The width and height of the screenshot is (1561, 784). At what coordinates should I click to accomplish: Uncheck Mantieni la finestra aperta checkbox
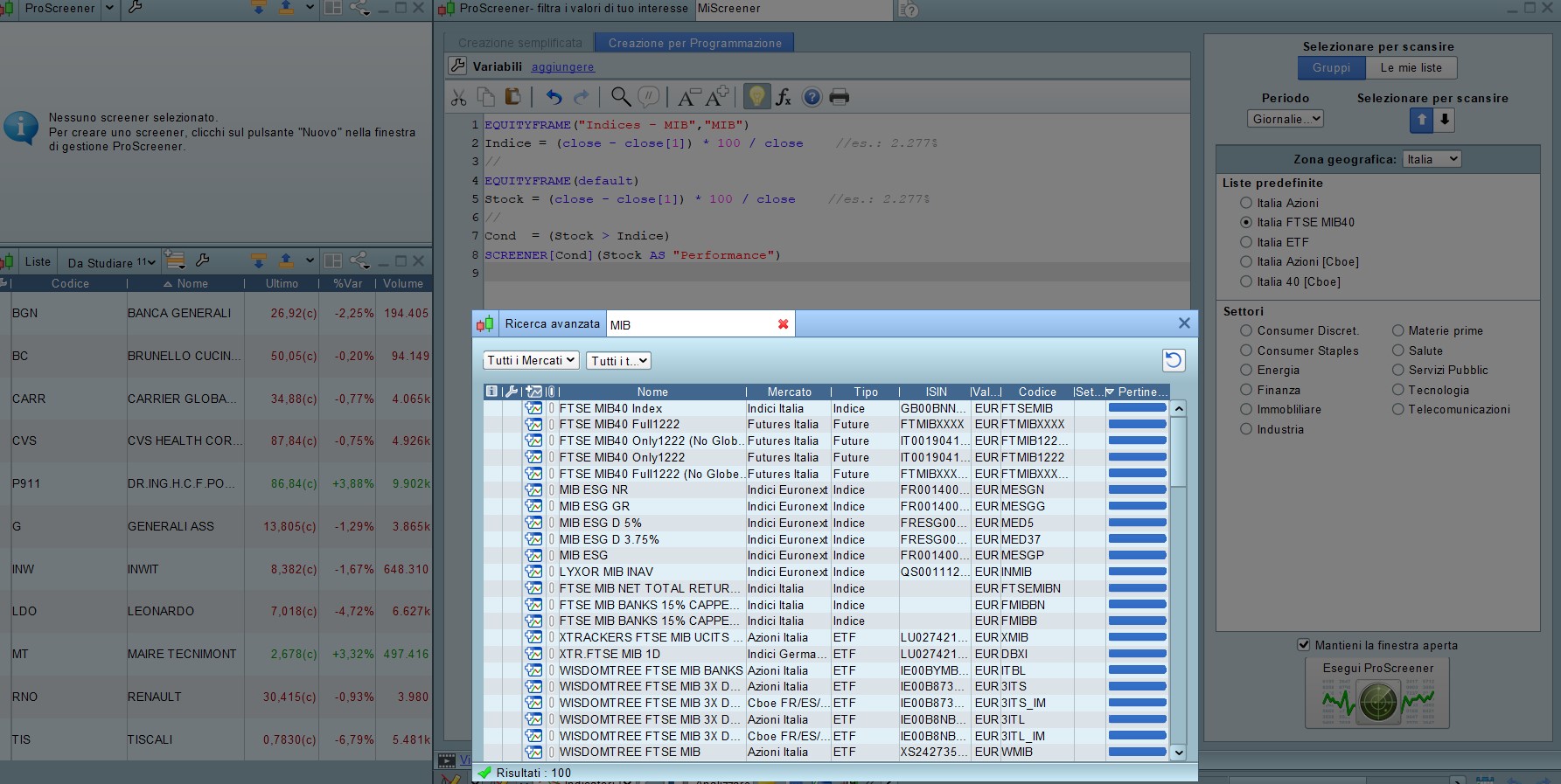point(1304,645)
